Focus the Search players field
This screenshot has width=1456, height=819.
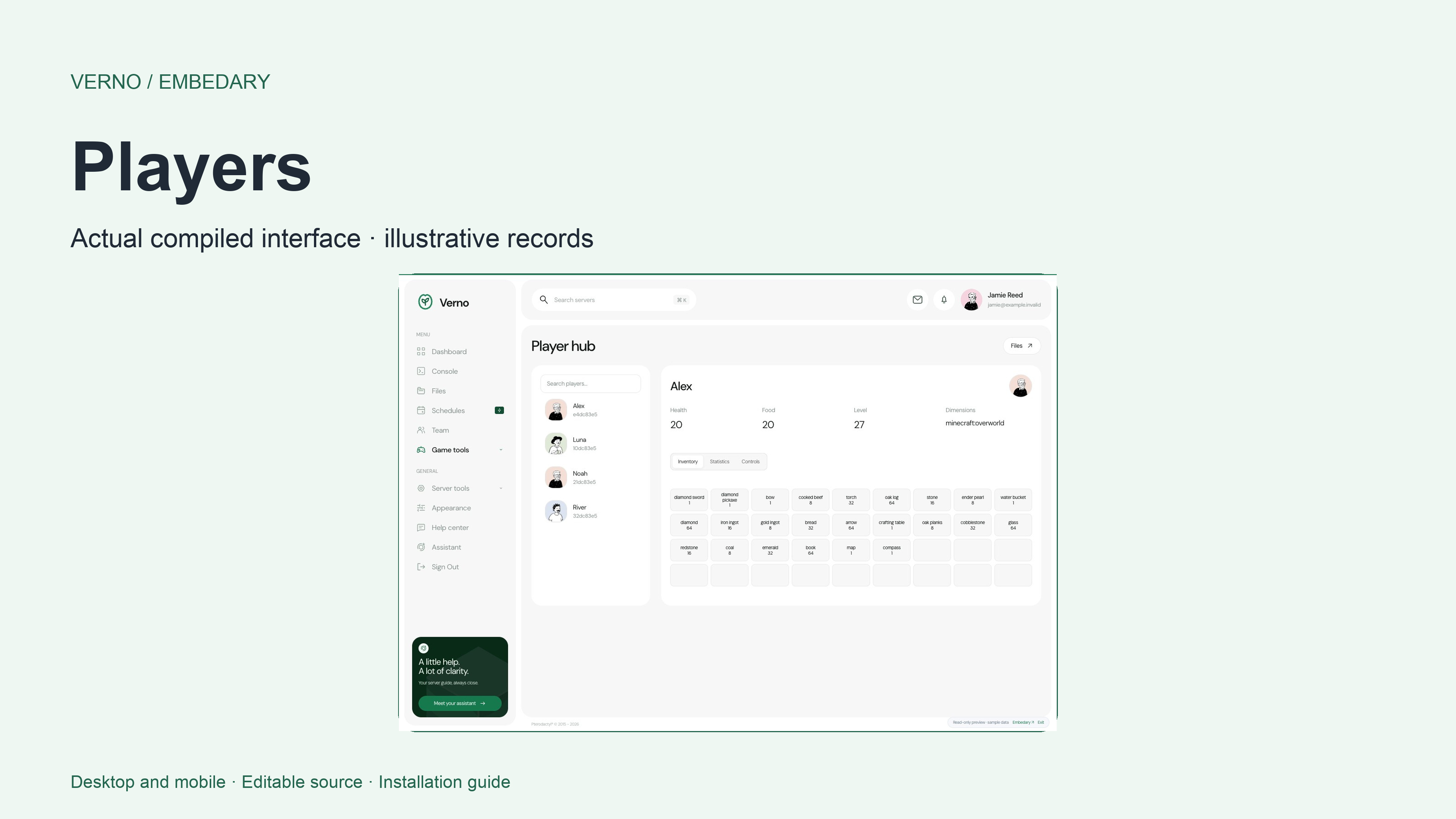coord(590,384)
